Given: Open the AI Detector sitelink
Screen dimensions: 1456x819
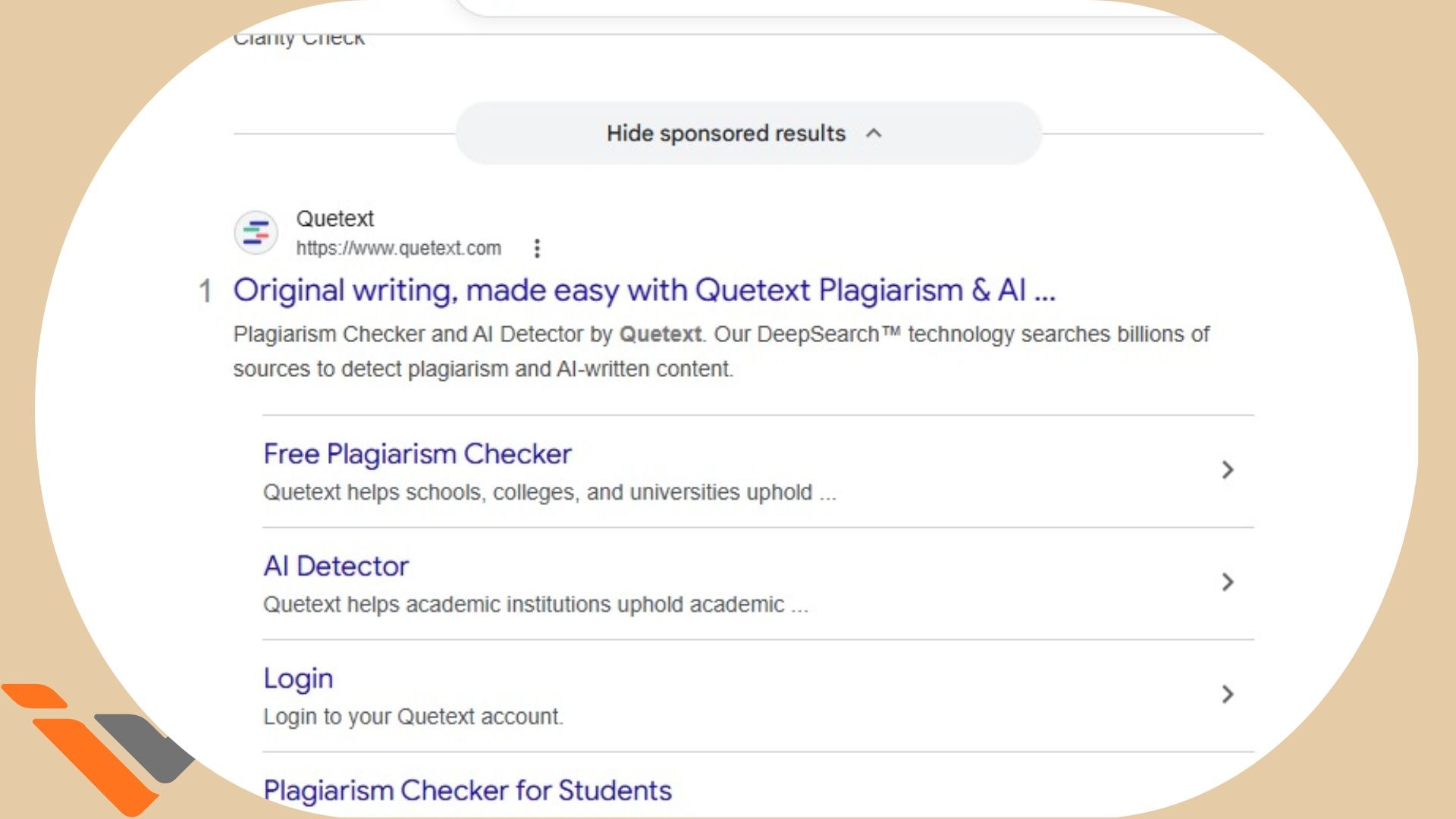Looking at the screenshot, I should (x=336, y=566).
